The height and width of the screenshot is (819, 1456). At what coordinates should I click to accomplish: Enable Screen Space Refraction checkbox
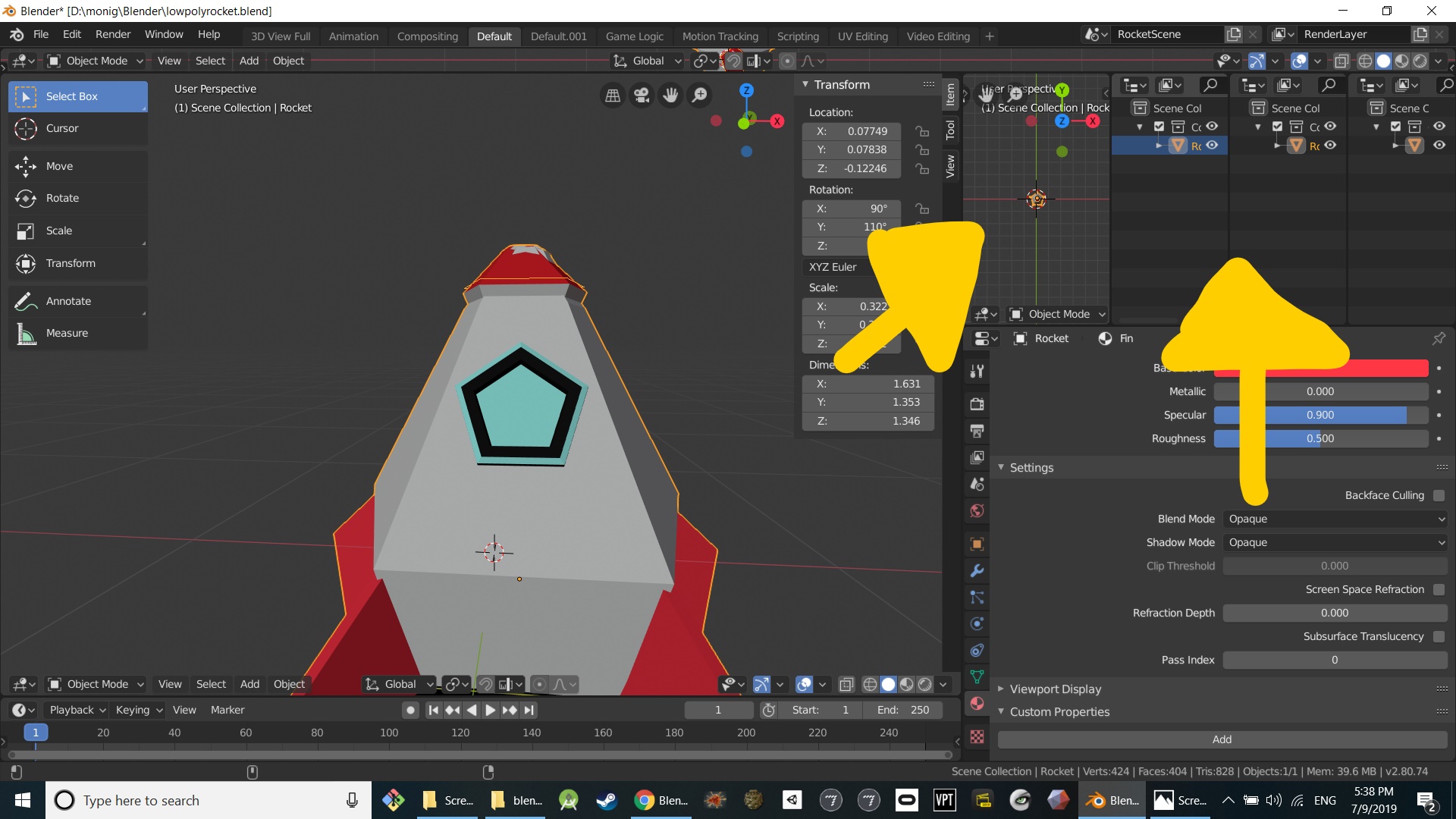point(1439,589)
